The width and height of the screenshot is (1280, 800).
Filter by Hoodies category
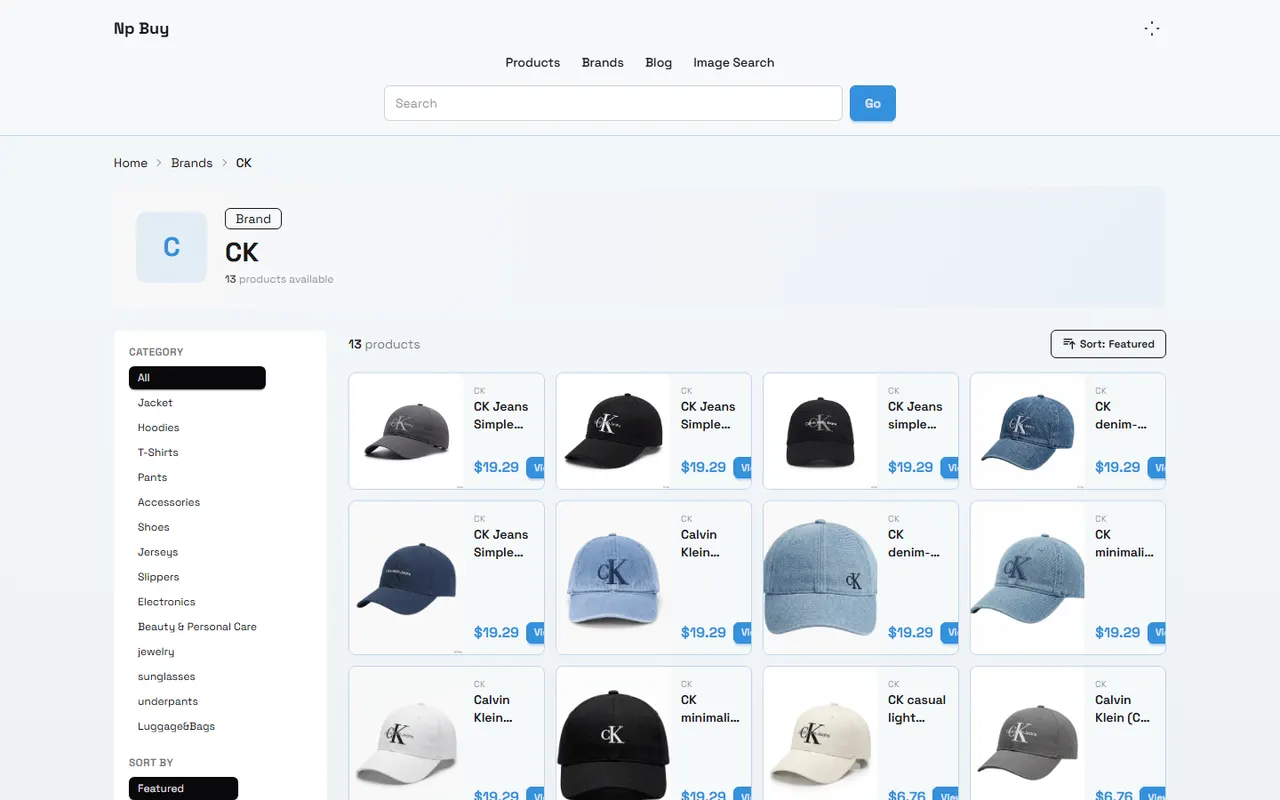tap(158, 428)
